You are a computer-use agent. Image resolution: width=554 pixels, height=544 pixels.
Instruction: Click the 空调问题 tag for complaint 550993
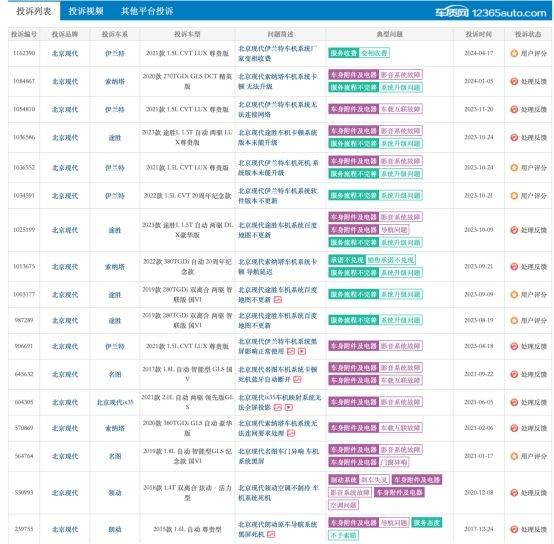click(343, 505)
